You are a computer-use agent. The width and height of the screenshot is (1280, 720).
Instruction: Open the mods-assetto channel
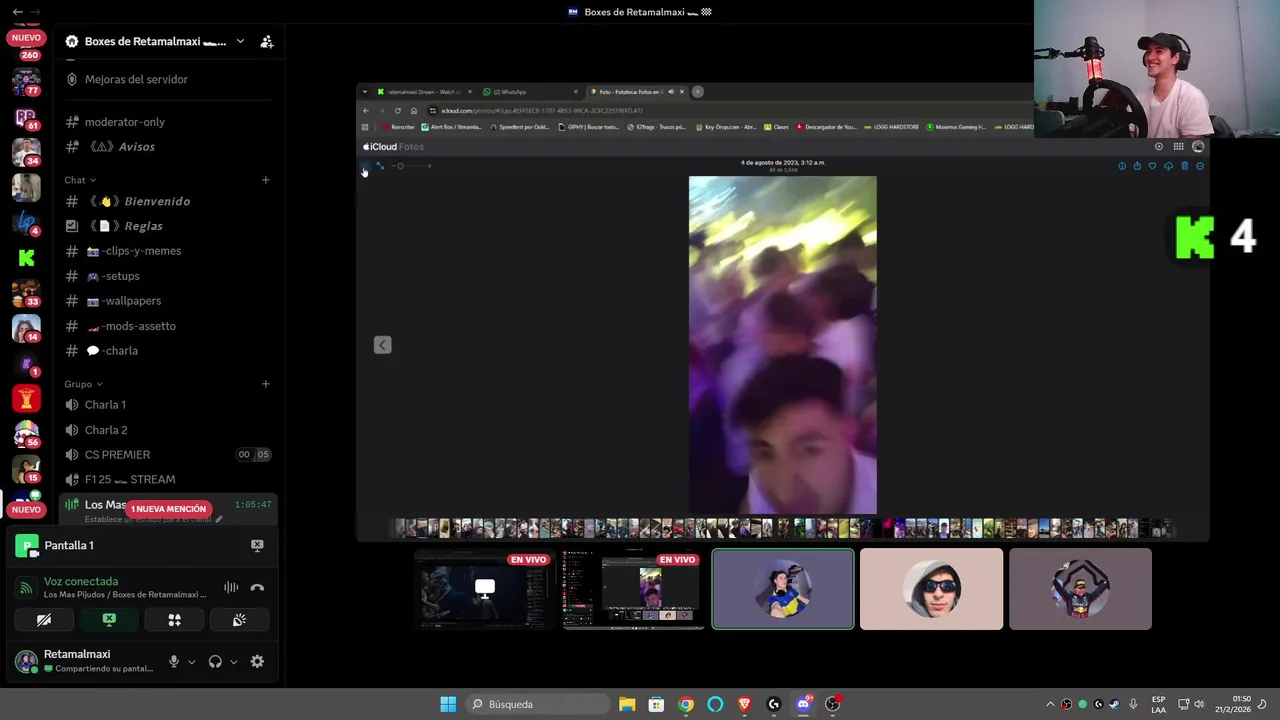tap(137, 326)
